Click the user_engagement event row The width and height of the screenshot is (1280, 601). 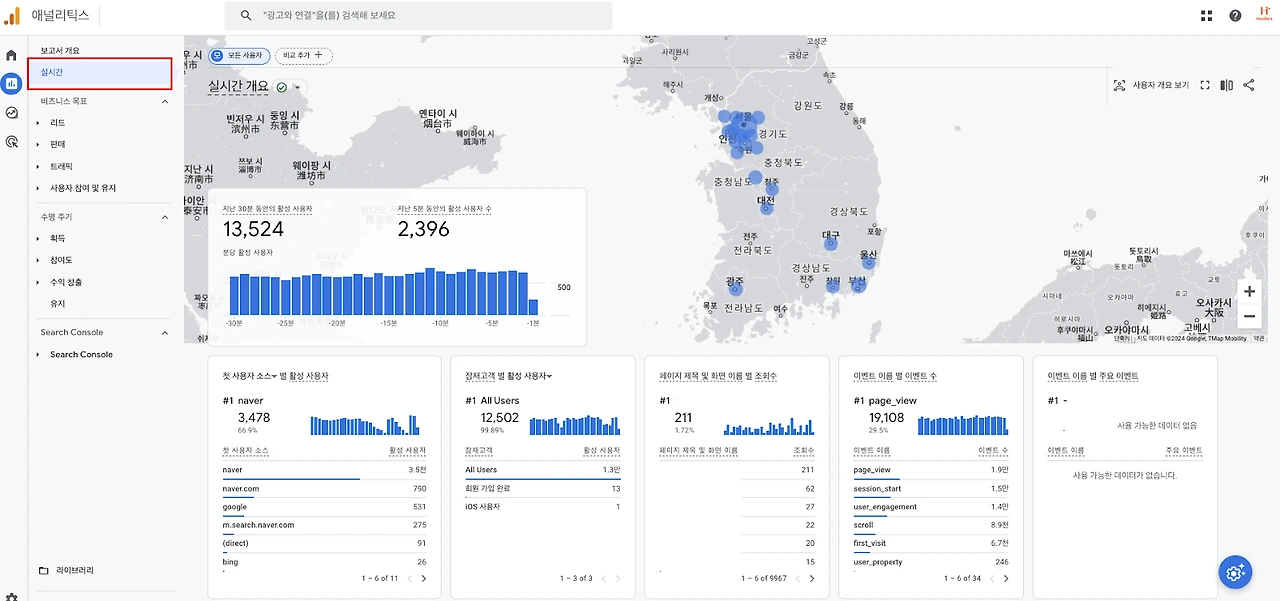pyautogui.click(x=931, y=507)
